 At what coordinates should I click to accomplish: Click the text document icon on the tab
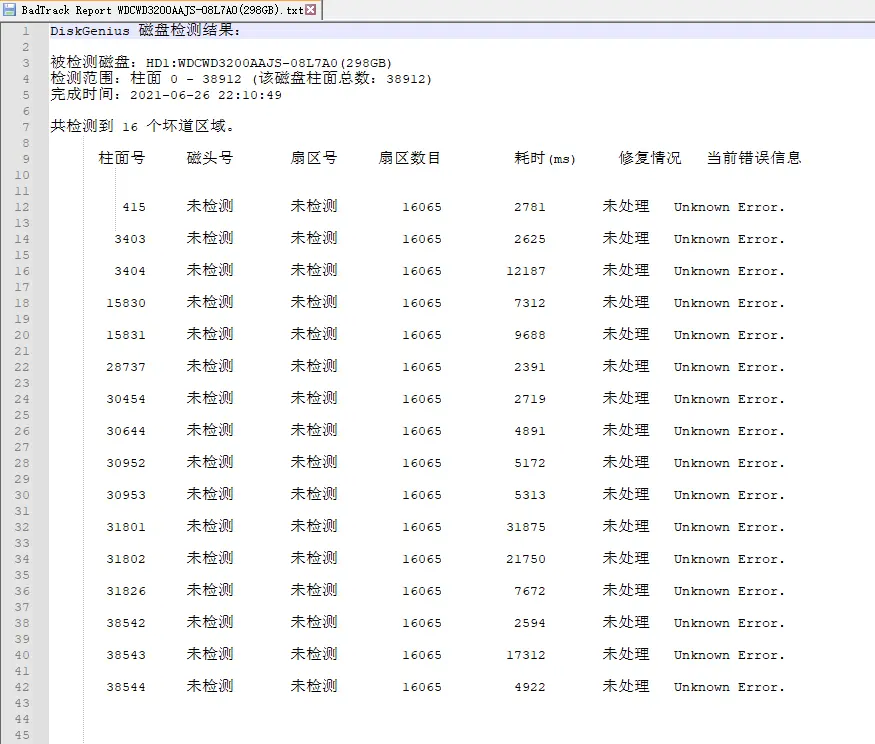[x=12, y=9]
